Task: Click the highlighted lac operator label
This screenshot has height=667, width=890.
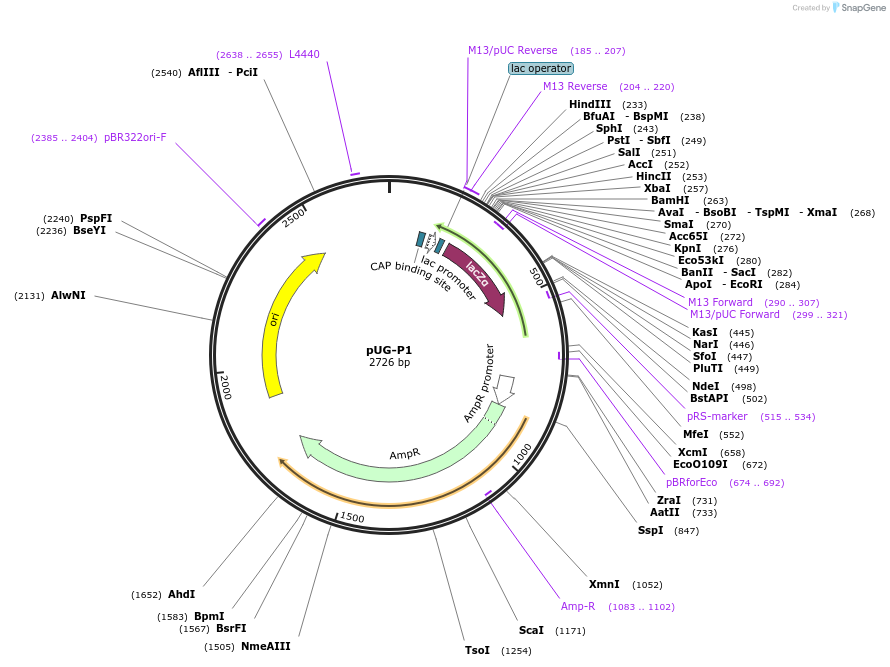Action: (x=540, y=68)
